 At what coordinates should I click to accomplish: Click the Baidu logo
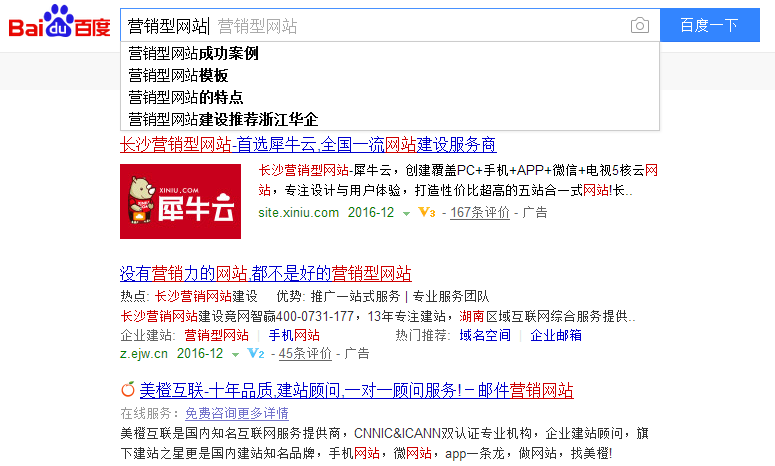tap(61, 25)
